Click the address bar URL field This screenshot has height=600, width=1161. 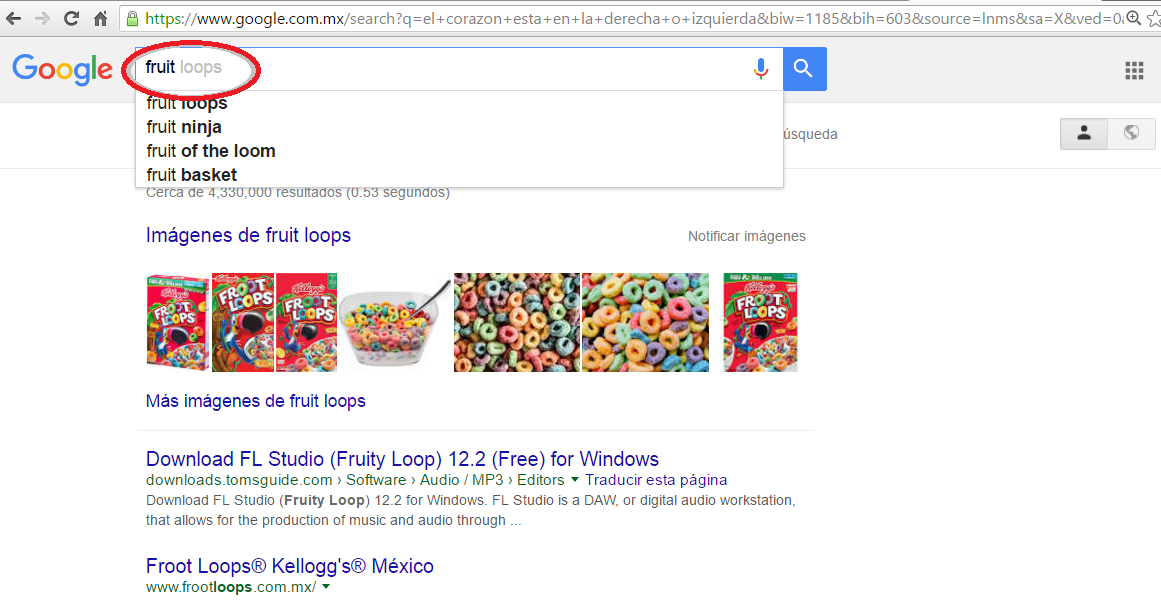tap(633, 19)
